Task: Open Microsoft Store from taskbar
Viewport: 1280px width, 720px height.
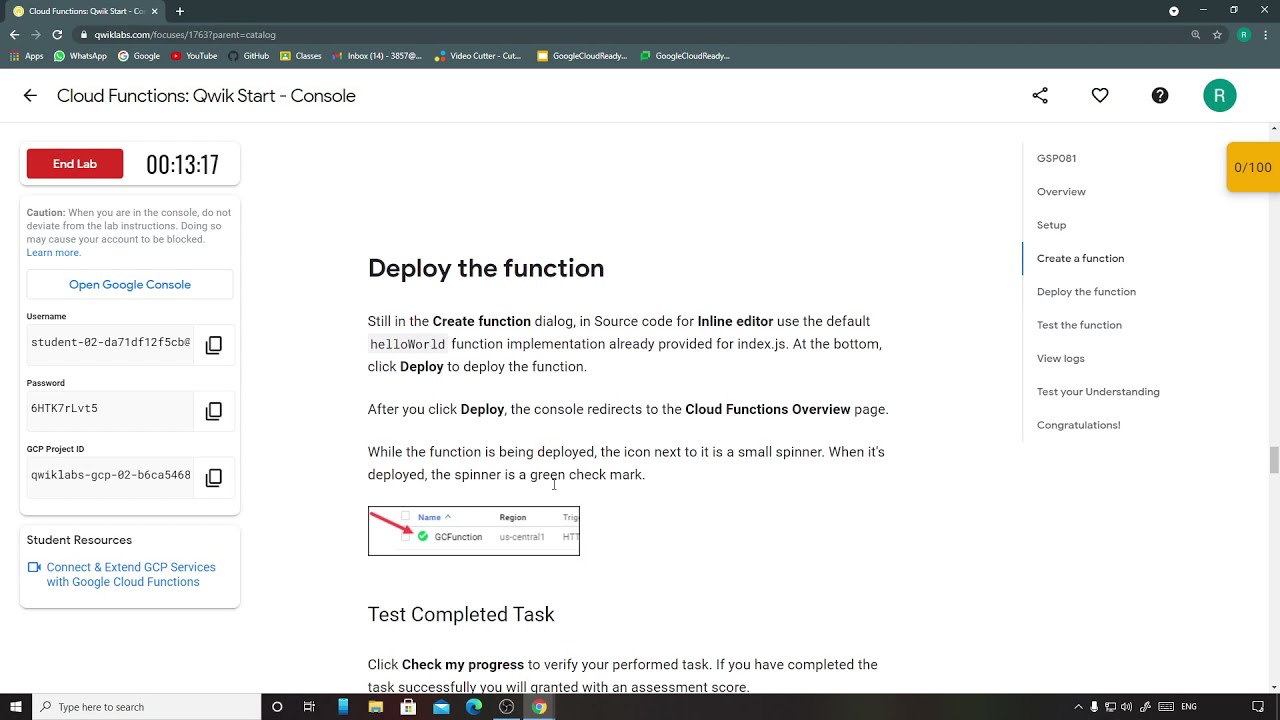Action: (408, 707)
